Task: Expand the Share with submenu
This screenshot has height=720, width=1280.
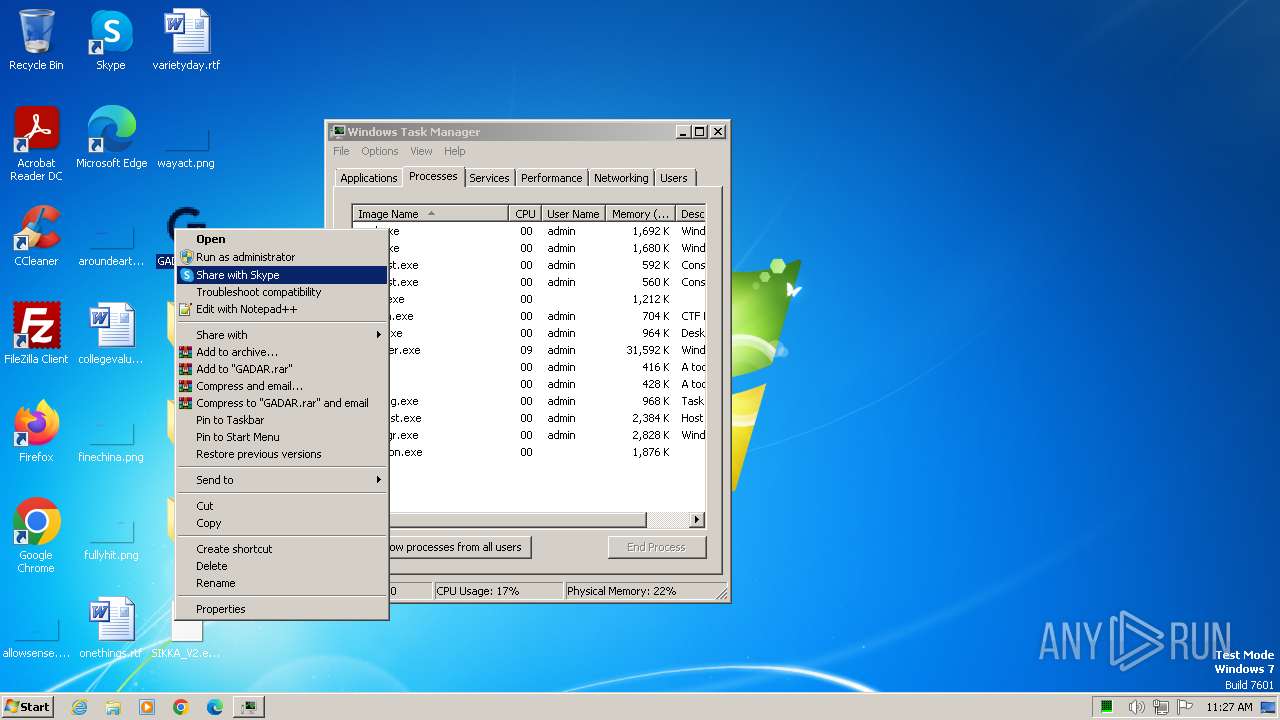Action: 282,335
